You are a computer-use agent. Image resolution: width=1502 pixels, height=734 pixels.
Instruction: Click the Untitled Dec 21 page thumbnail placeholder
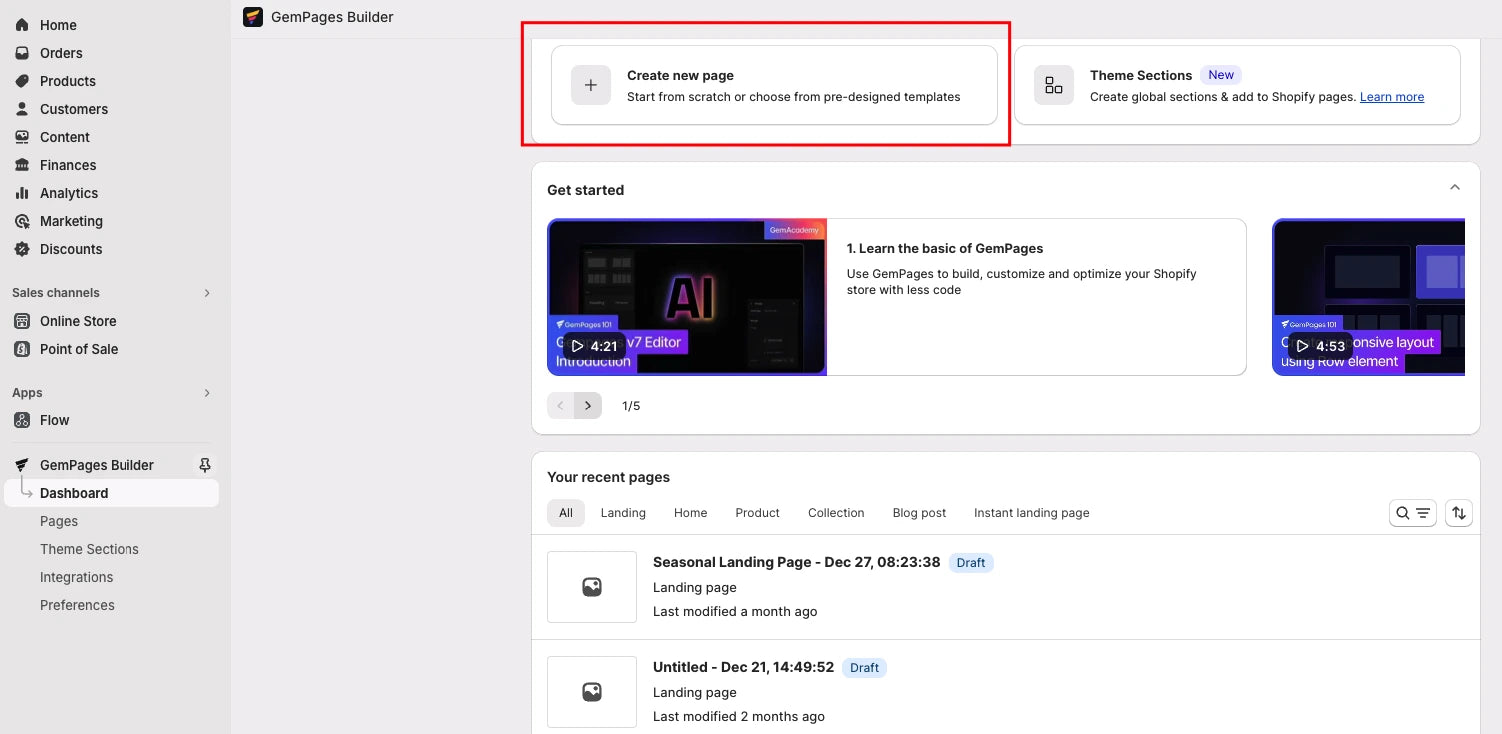click(592, 692)
